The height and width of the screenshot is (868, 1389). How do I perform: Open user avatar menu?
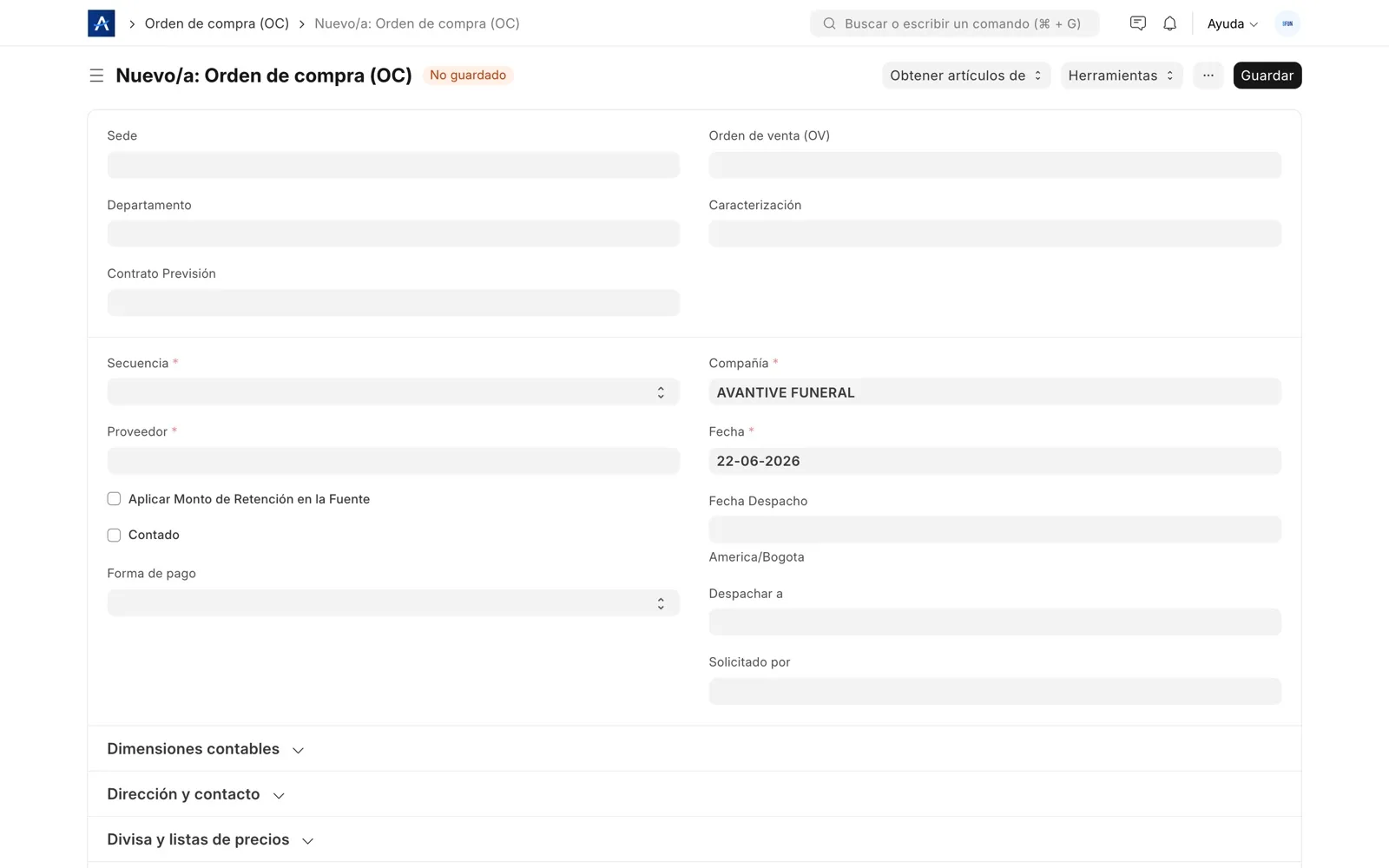(x=1287, y=23)
